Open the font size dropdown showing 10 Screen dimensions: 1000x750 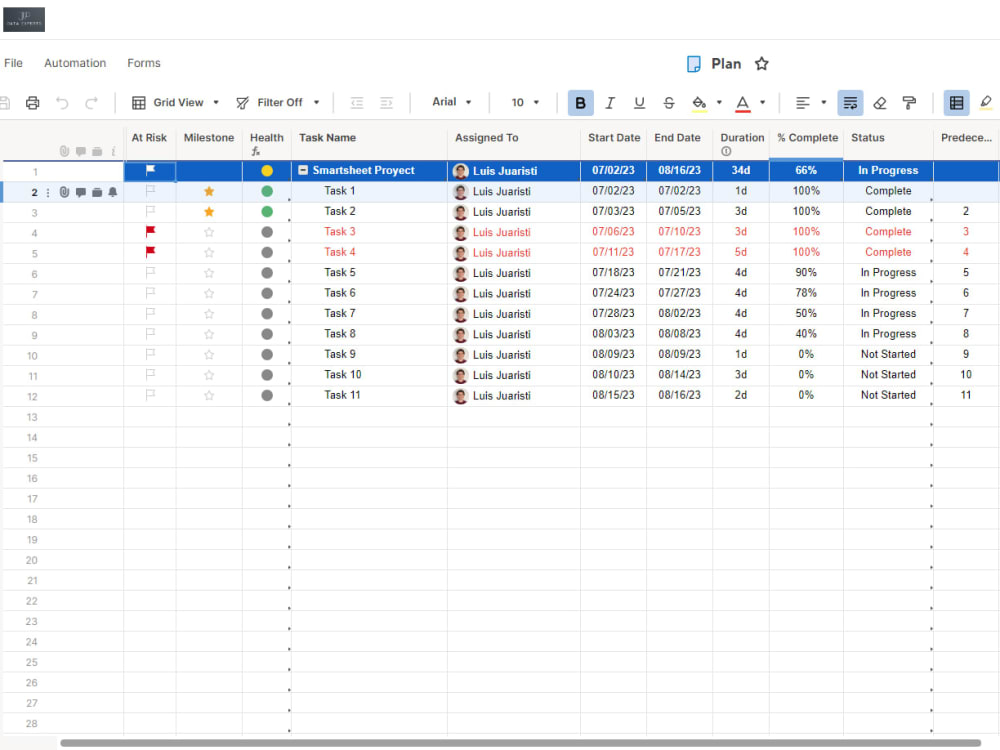(x=524, y=102)
